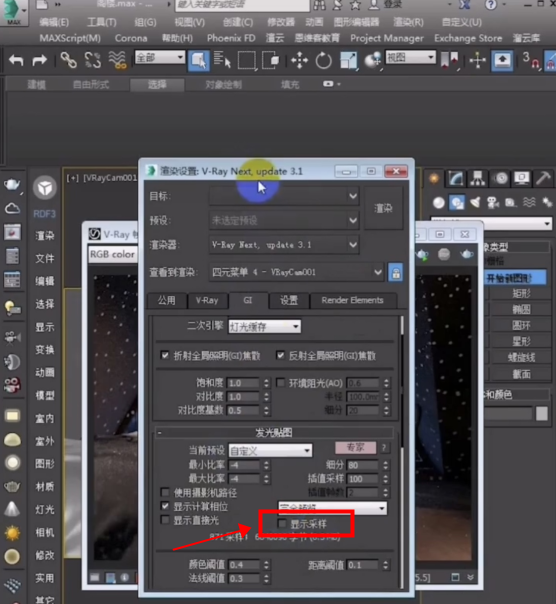Image resolution: width=556 pixels, height=604 pixels.
Task: Enable the 显示直接光 checkbox
Action: [165, 520]
